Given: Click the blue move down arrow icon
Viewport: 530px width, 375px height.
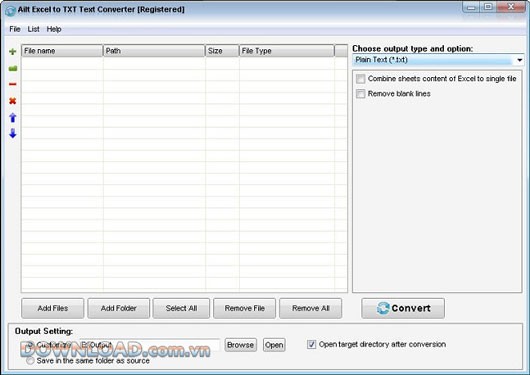Looking at the screenshot, I should 13,133.
